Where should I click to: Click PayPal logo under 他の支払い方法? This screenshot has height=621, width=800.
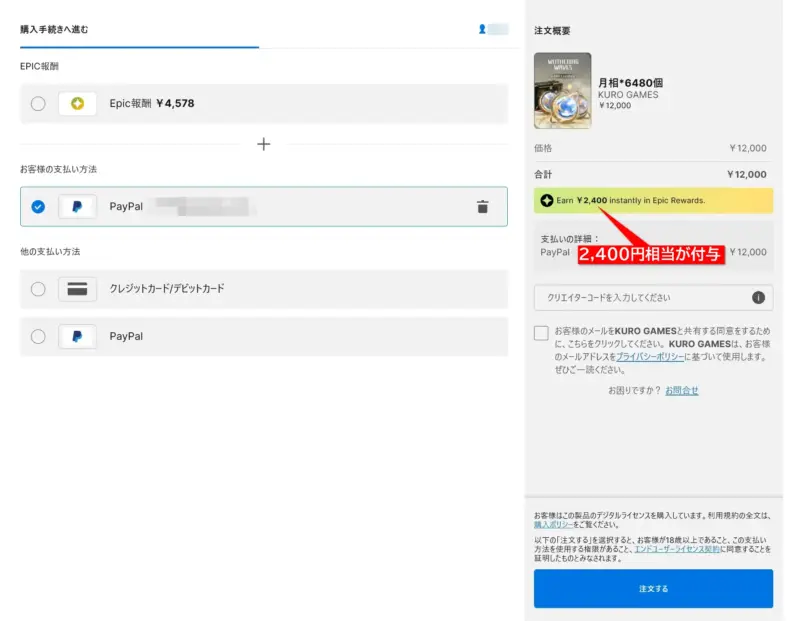pos(77,337)
